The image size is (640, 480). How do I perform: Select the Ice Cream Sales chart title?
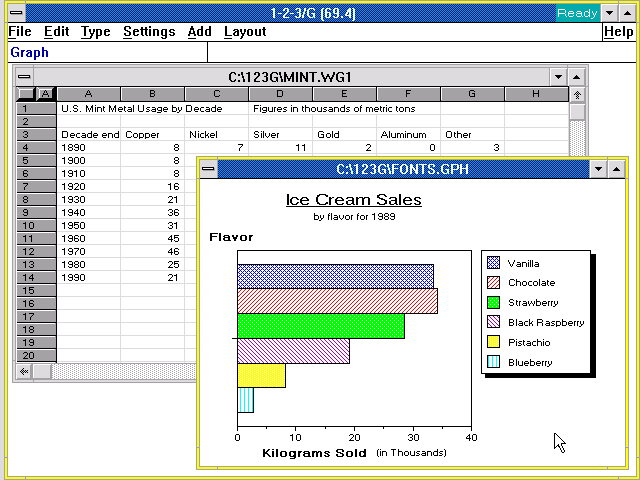[353, 200]
